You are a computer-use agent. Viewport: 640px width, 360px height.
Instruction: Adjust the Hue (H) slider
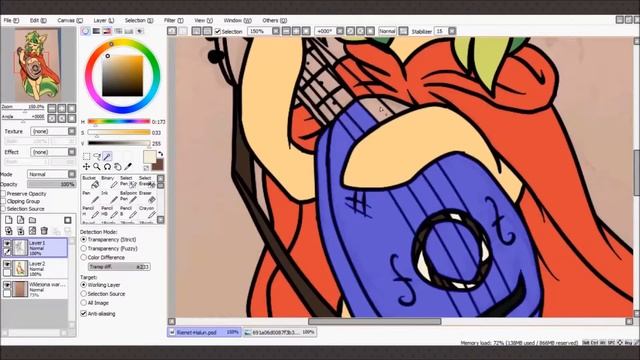click(119, 122)
